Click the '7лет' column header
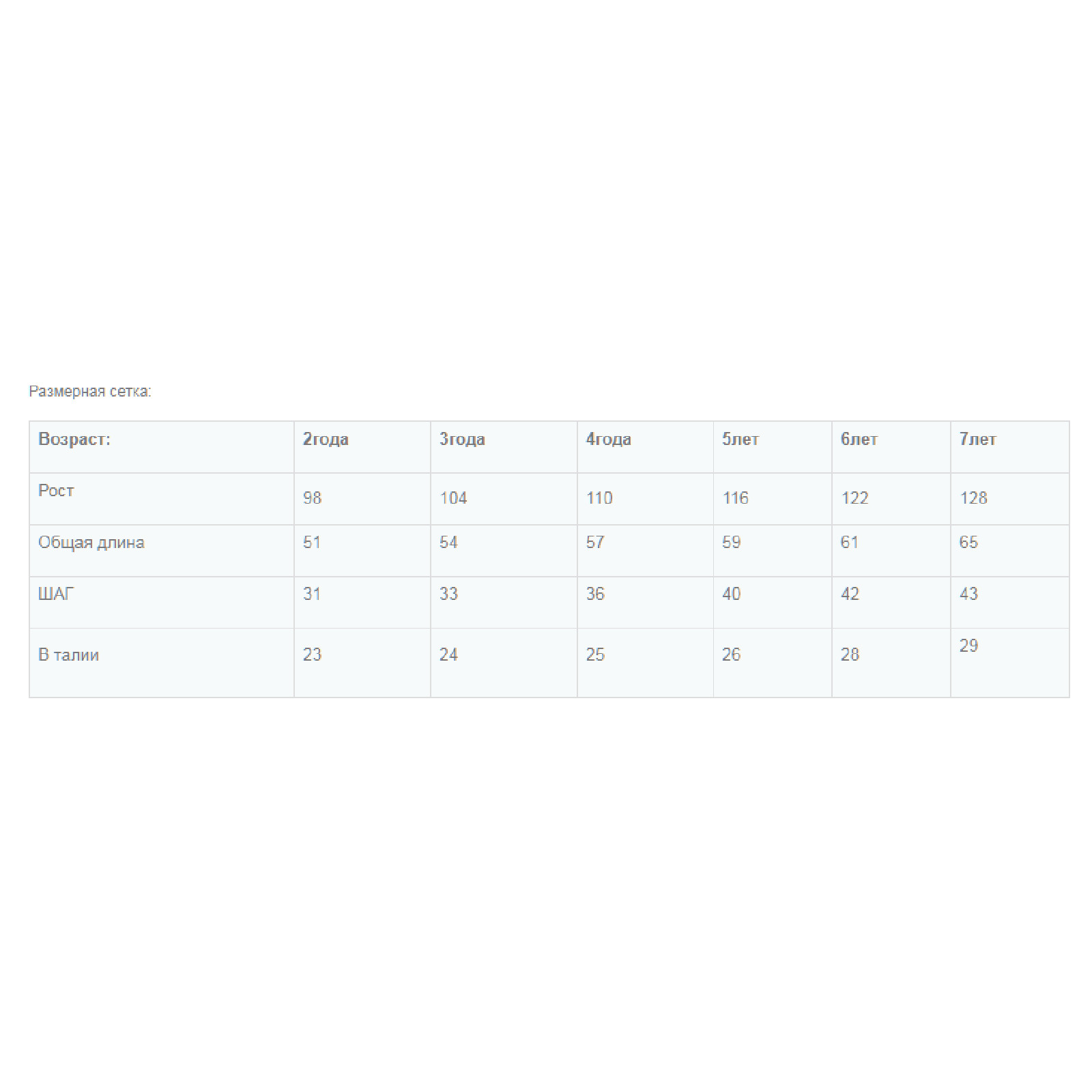The height and width of the screenshot is (1092, 1092). (1010, 447)
